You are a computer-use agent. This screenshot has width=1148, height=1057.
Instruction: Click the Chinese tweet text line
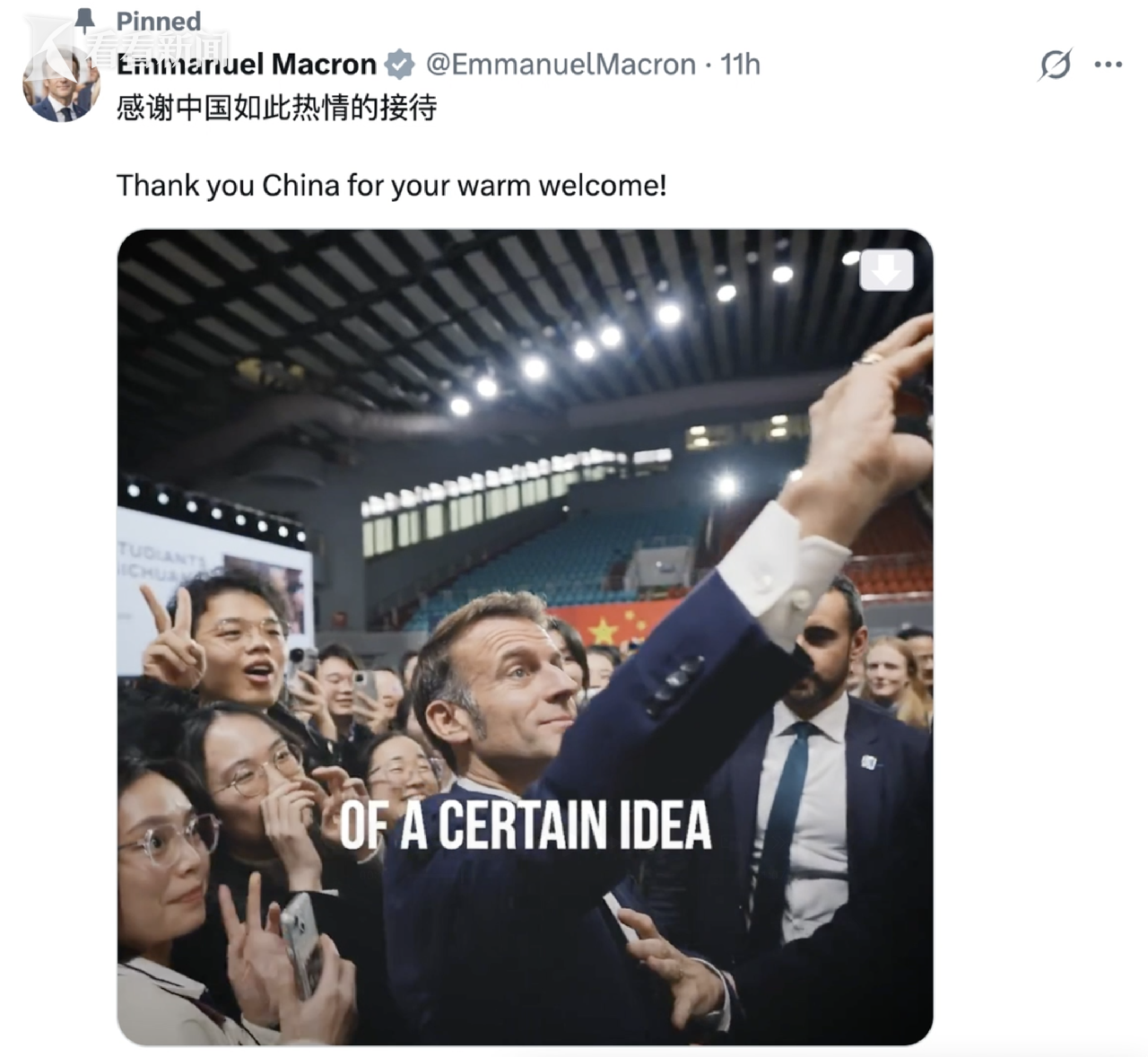coord(276,109)
